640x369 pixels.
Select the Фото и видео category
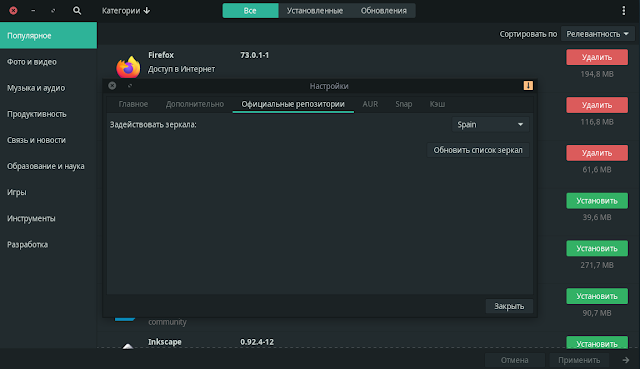click(48, 62)
